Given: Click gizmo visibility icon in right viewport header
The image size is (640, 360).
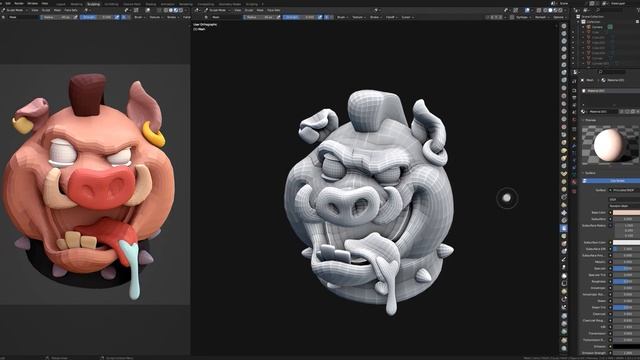Looking at the screenshot, I should (516, 10).
